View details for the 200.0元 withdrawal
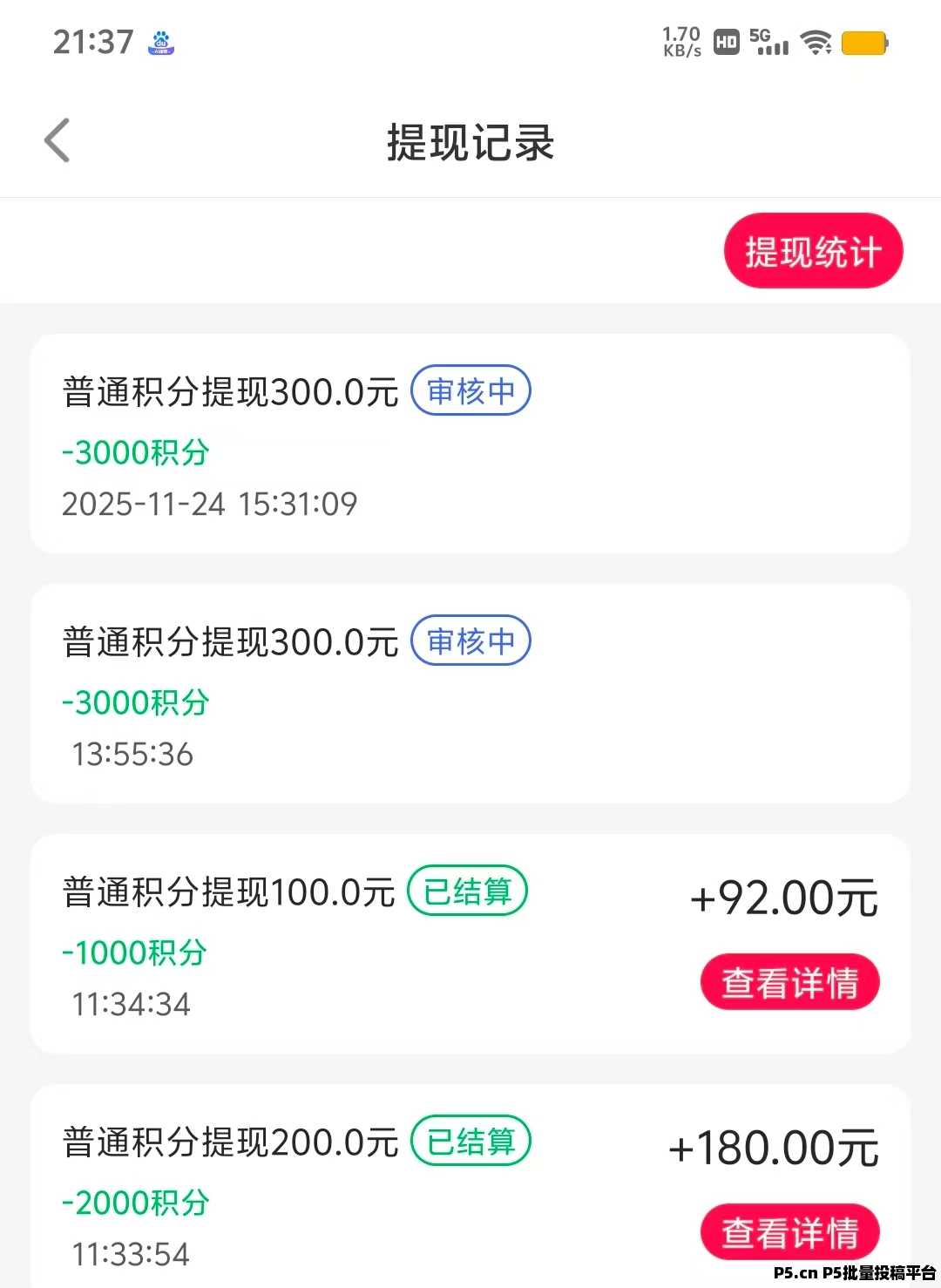Viewport: 941px width, 1288px height. (789, 1232)
